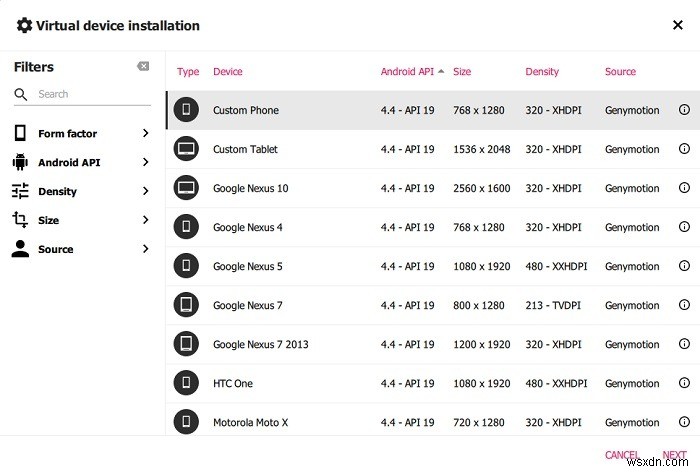Click the Density filter label
This screenshot has height=472, width=700.
(x=58, y=192)
